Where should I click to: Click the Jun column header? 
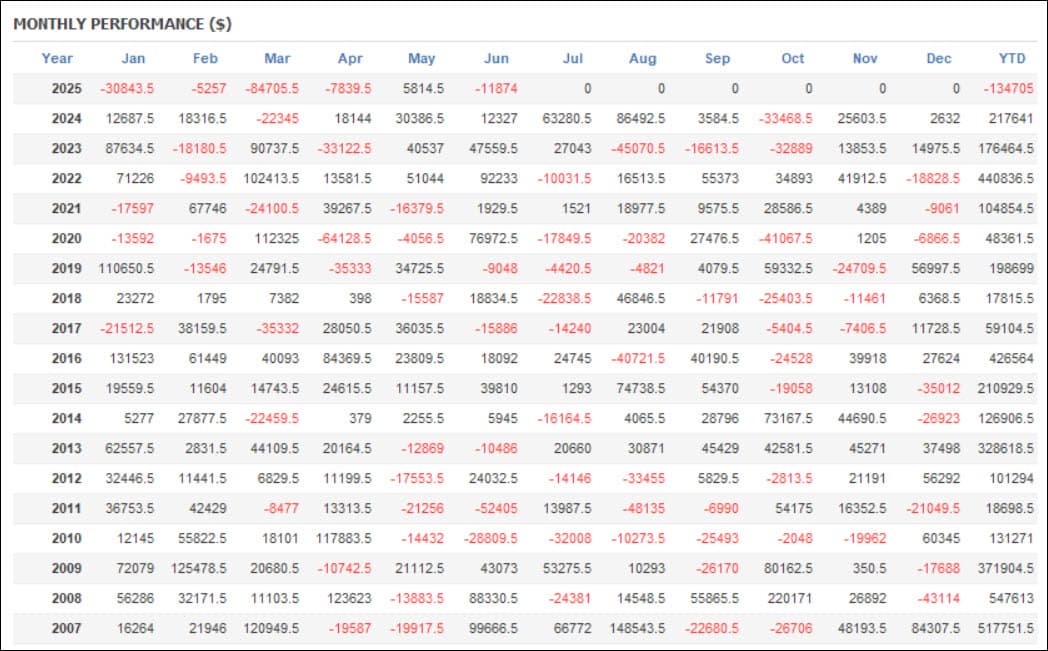coord(496,58)
